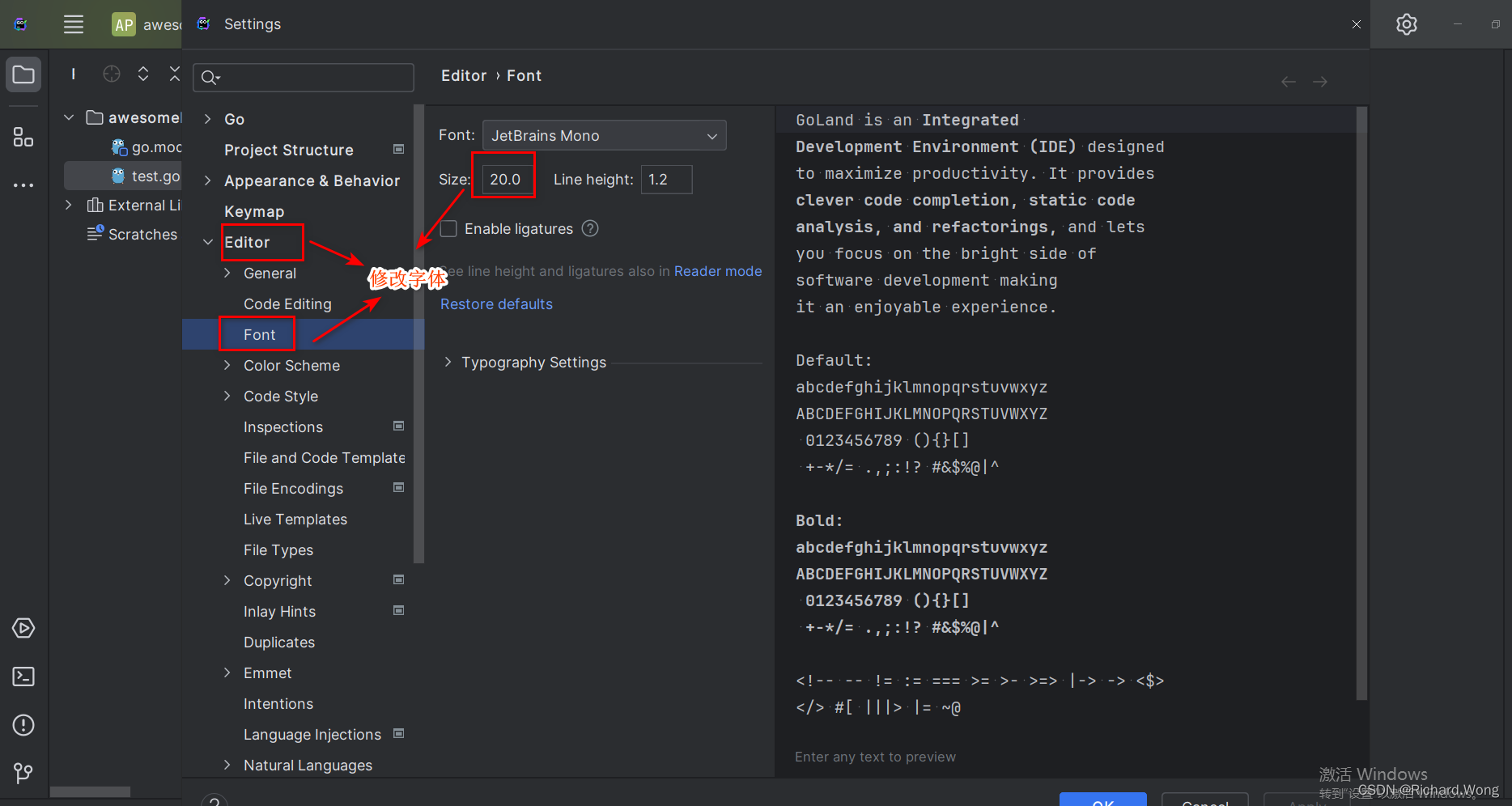The image size is (1512, 806).
Task: Open Code Editing settings page
Action: coord(287,303)
